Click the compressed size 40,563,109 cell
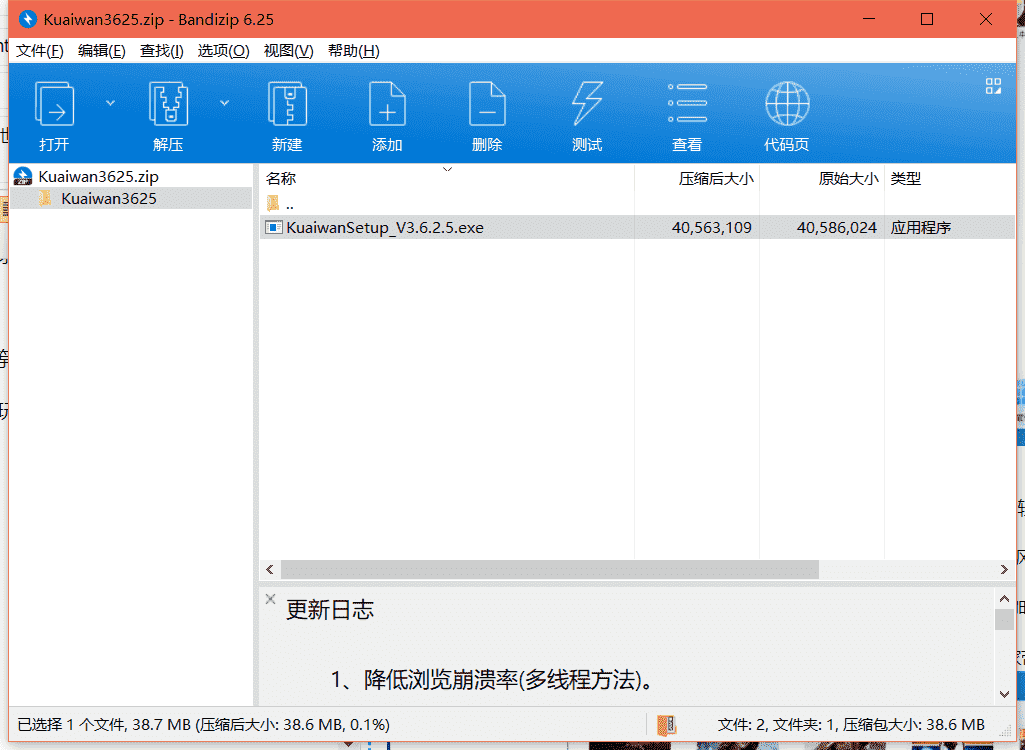Screen dimensions: 1025x750 [711, 228]
